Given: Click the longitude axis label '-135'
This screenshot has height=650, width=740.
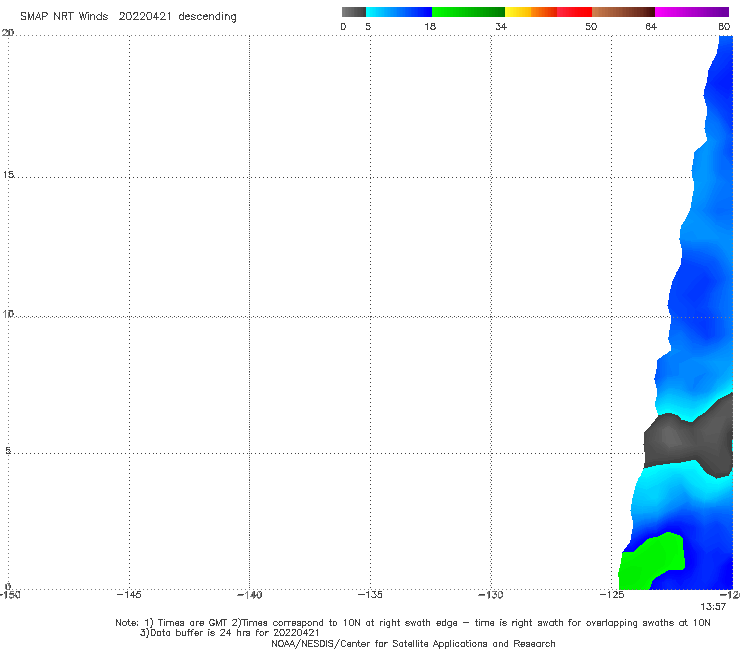Looking at the screenshot, I should [x=370, y=595].
